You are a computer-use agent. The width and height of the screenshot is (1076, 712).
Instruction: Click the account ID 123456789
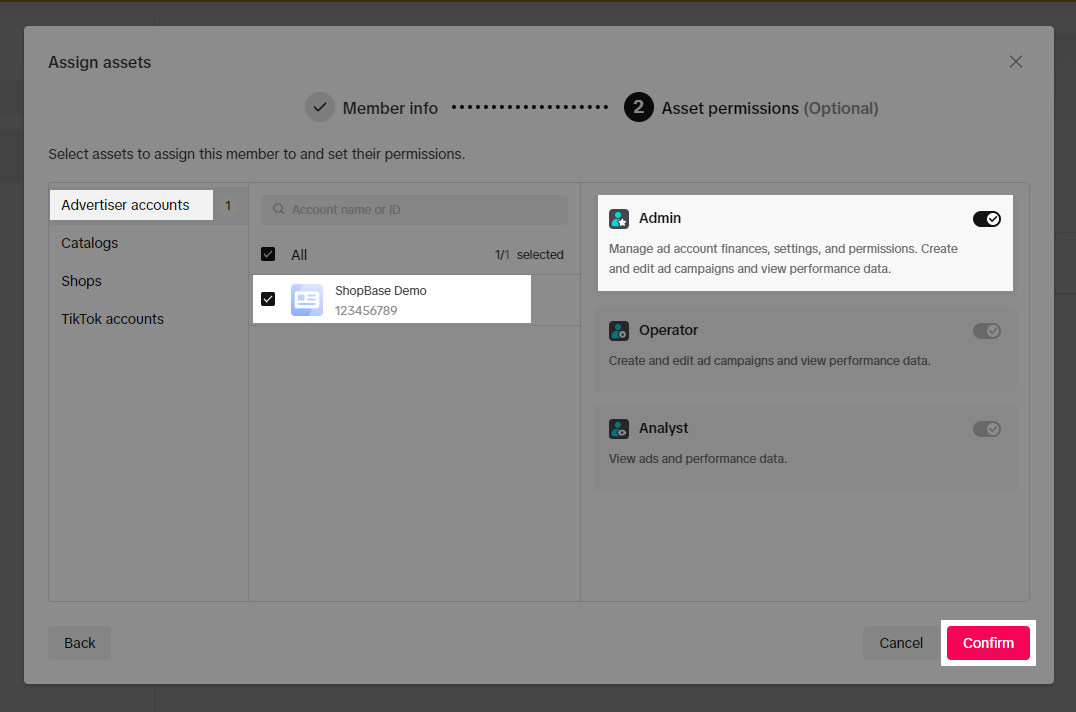[366, 311]
